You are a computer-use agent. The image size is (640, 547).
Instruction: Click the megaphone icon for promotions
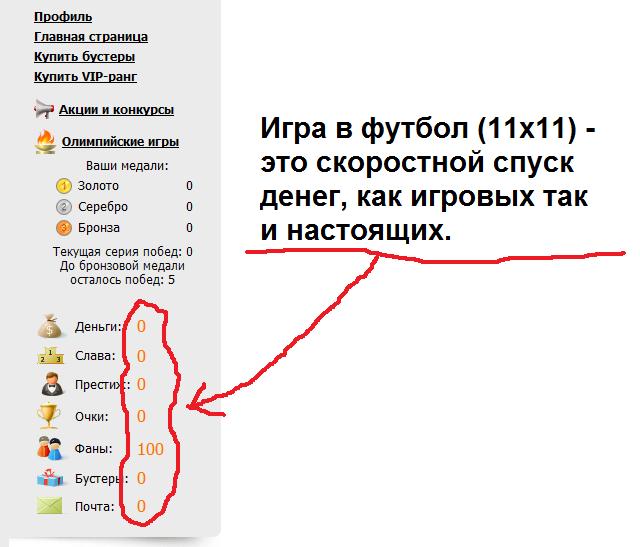44,109
